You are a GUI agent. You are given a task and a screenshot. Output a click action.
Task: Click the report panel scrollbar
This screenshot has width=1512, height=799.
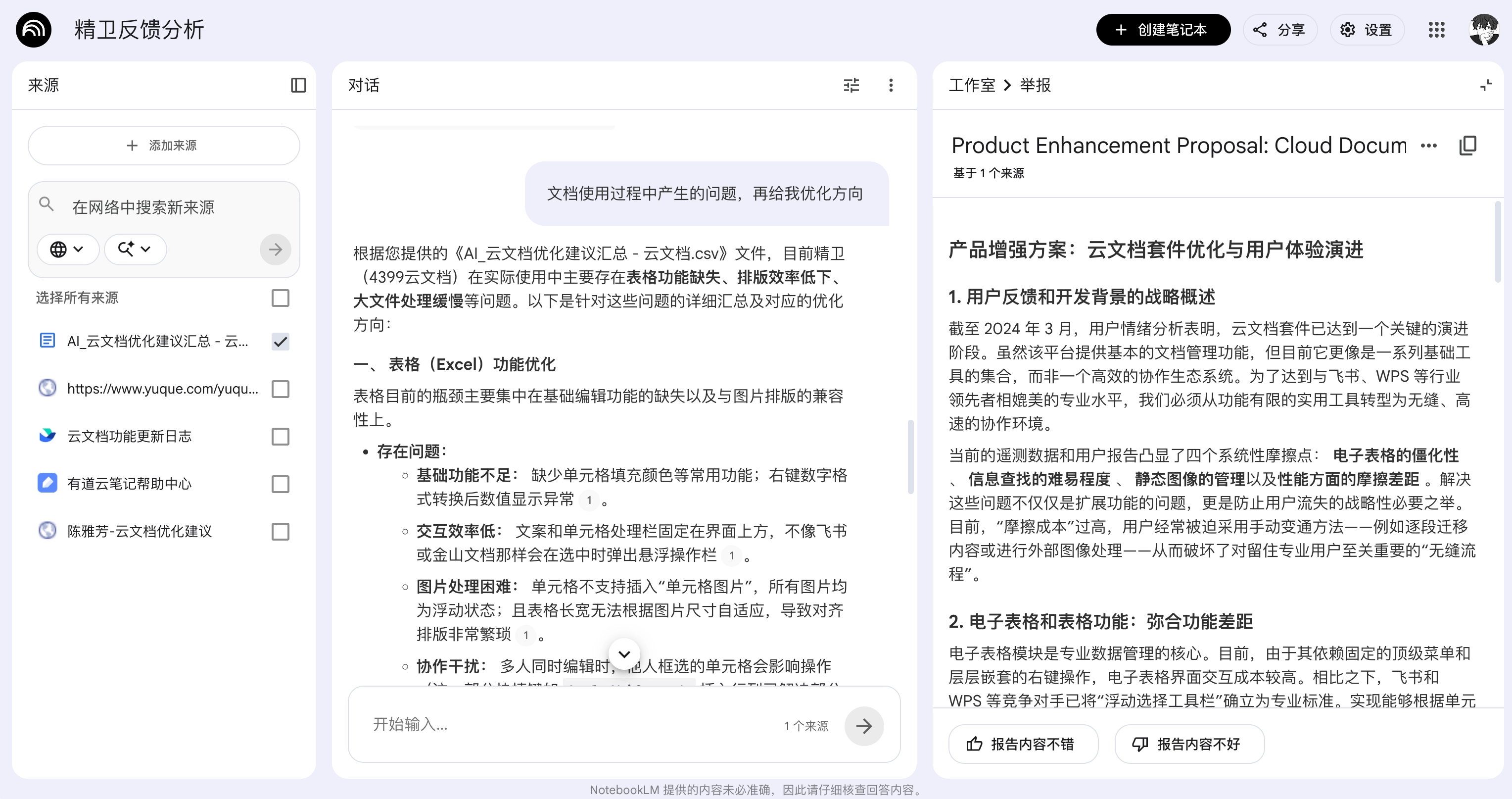(1497, 241)
